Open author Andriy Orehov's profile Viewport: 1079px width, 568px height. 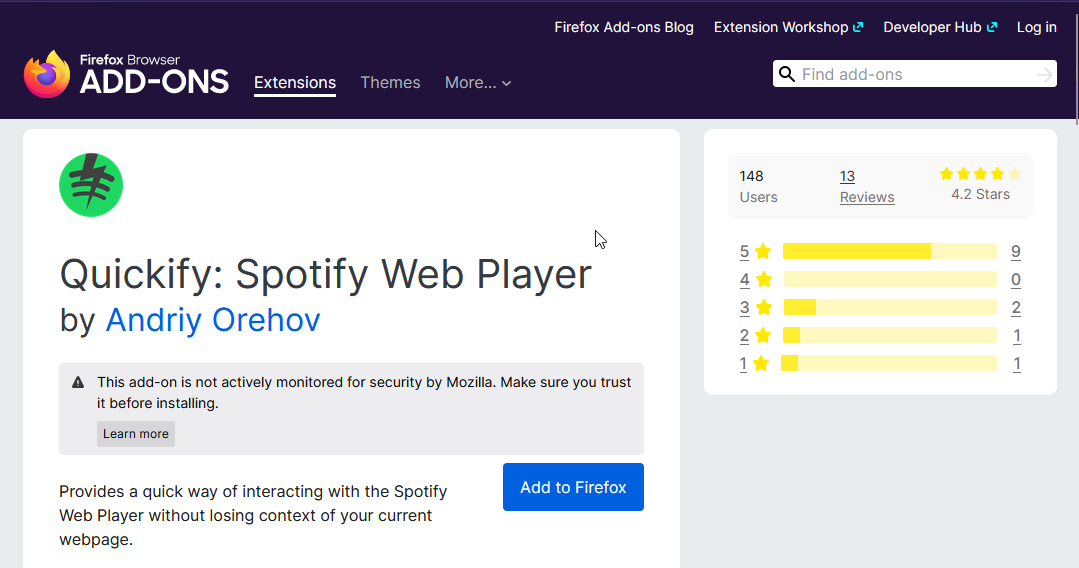pyautogui.click(x=213, y=319)
